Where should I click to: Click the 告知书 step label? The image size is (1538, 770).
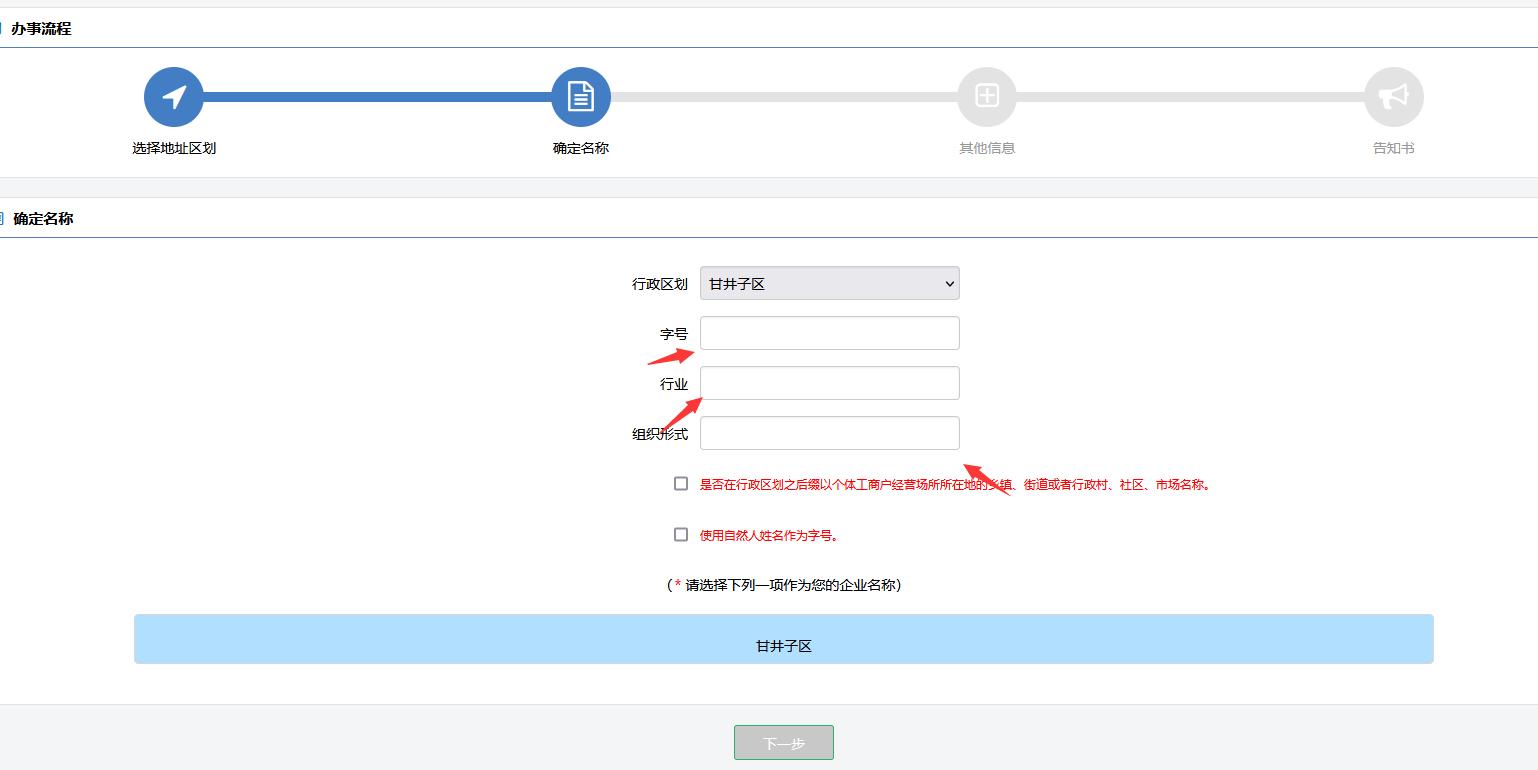pyautogui.click(x=1394, y=148)
